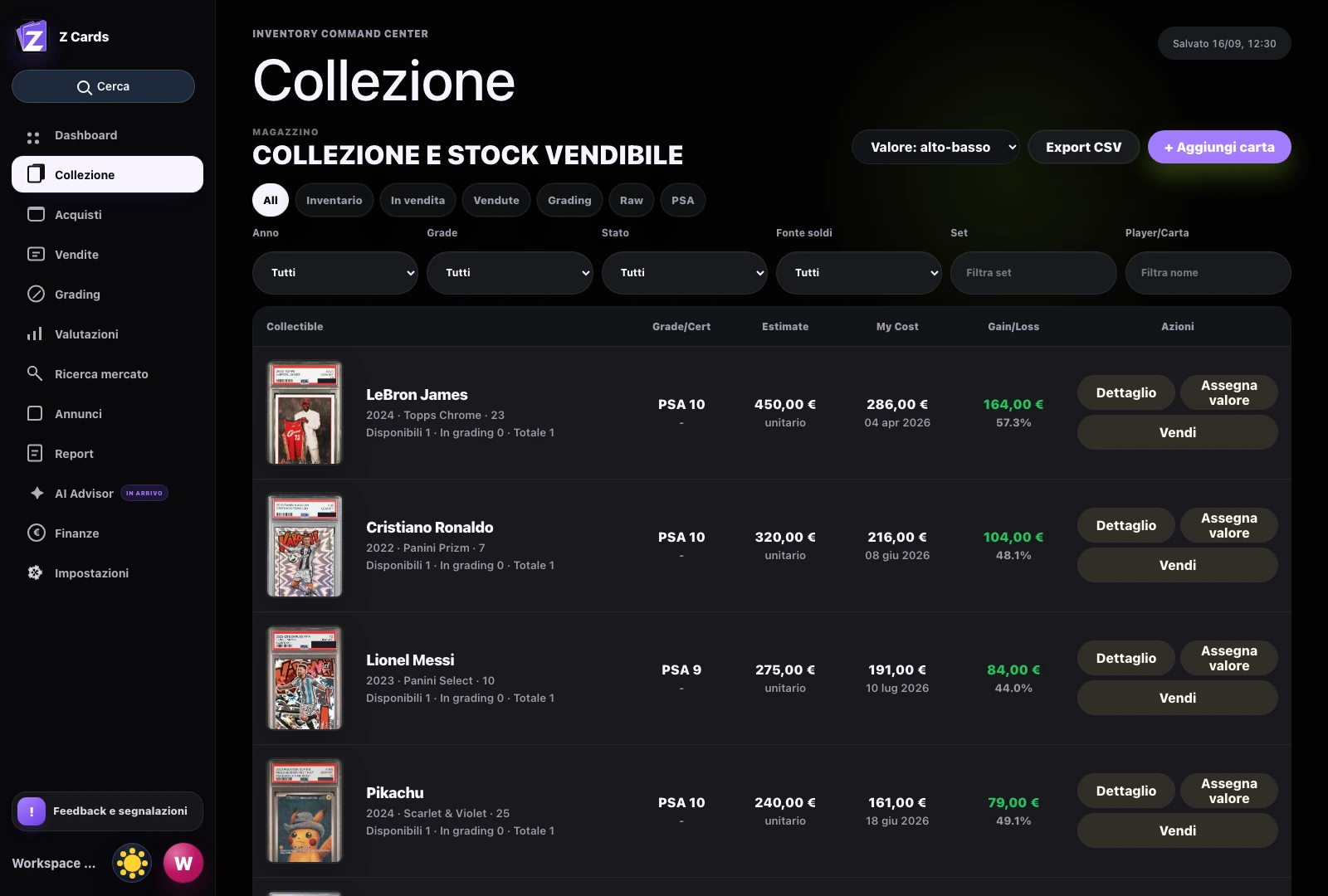Open Dettaglio for Cristiano Ronaldo
The width and height of the screenshot is (1328, 896).
[x=1126, y=525]
